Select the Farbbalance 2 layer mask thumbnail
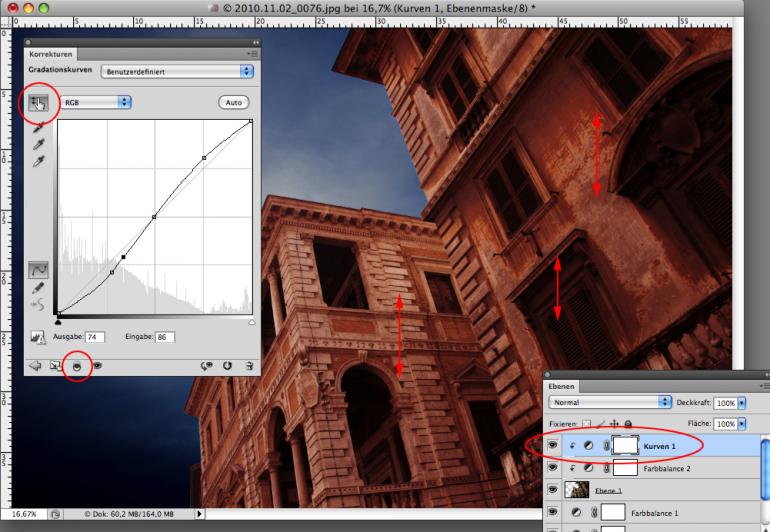This screenshot has height=532, width=770. coord(626,468)
